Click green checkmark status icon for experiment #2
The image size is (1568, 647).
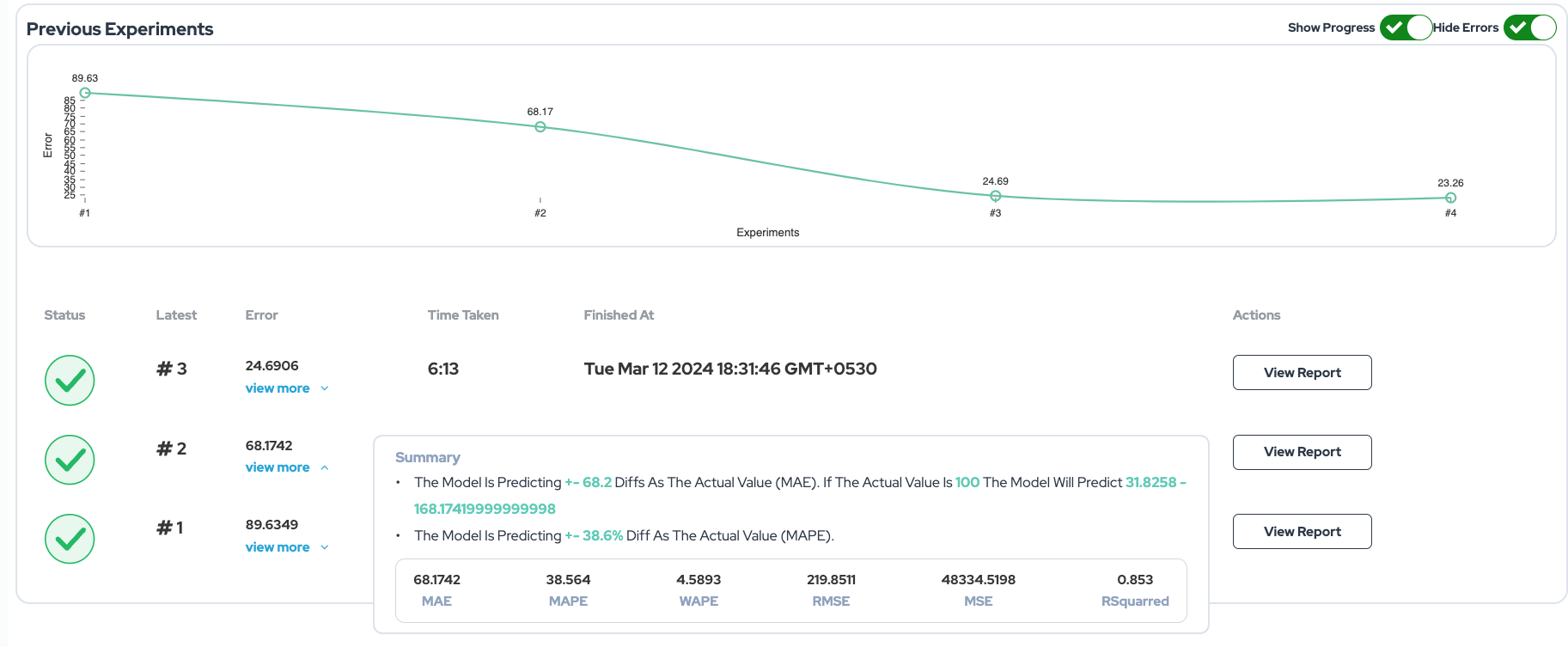click(70, 460)
